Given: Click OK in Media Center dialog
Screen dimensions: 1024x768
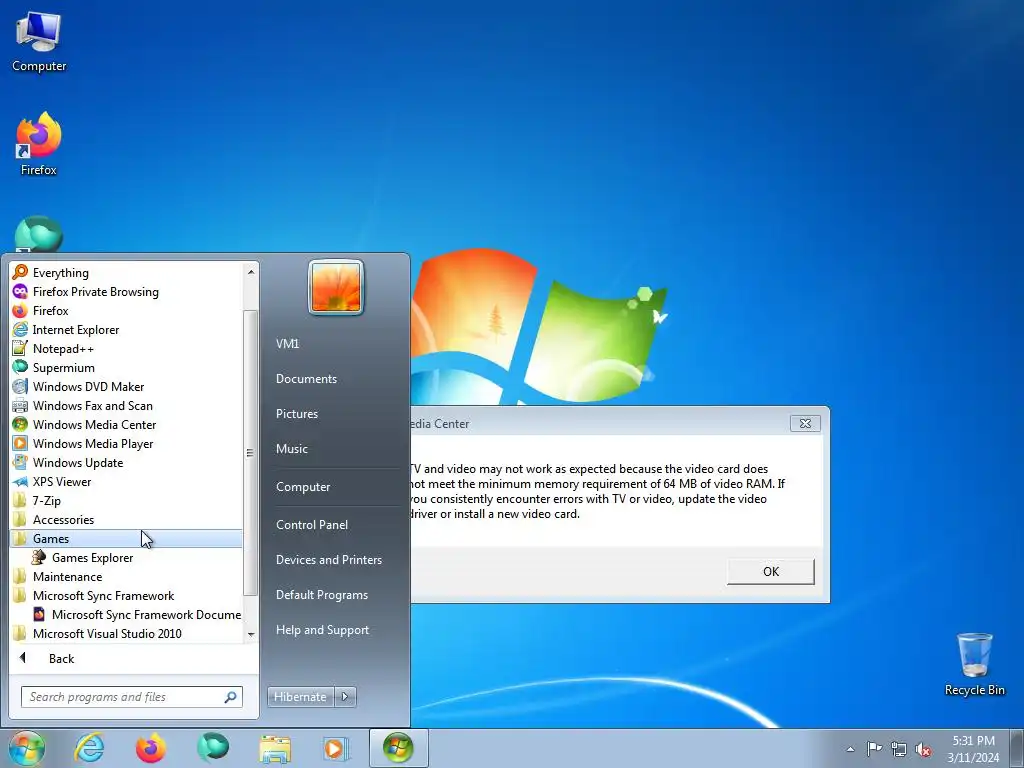Looking at the screenshot, I should 771,571.
